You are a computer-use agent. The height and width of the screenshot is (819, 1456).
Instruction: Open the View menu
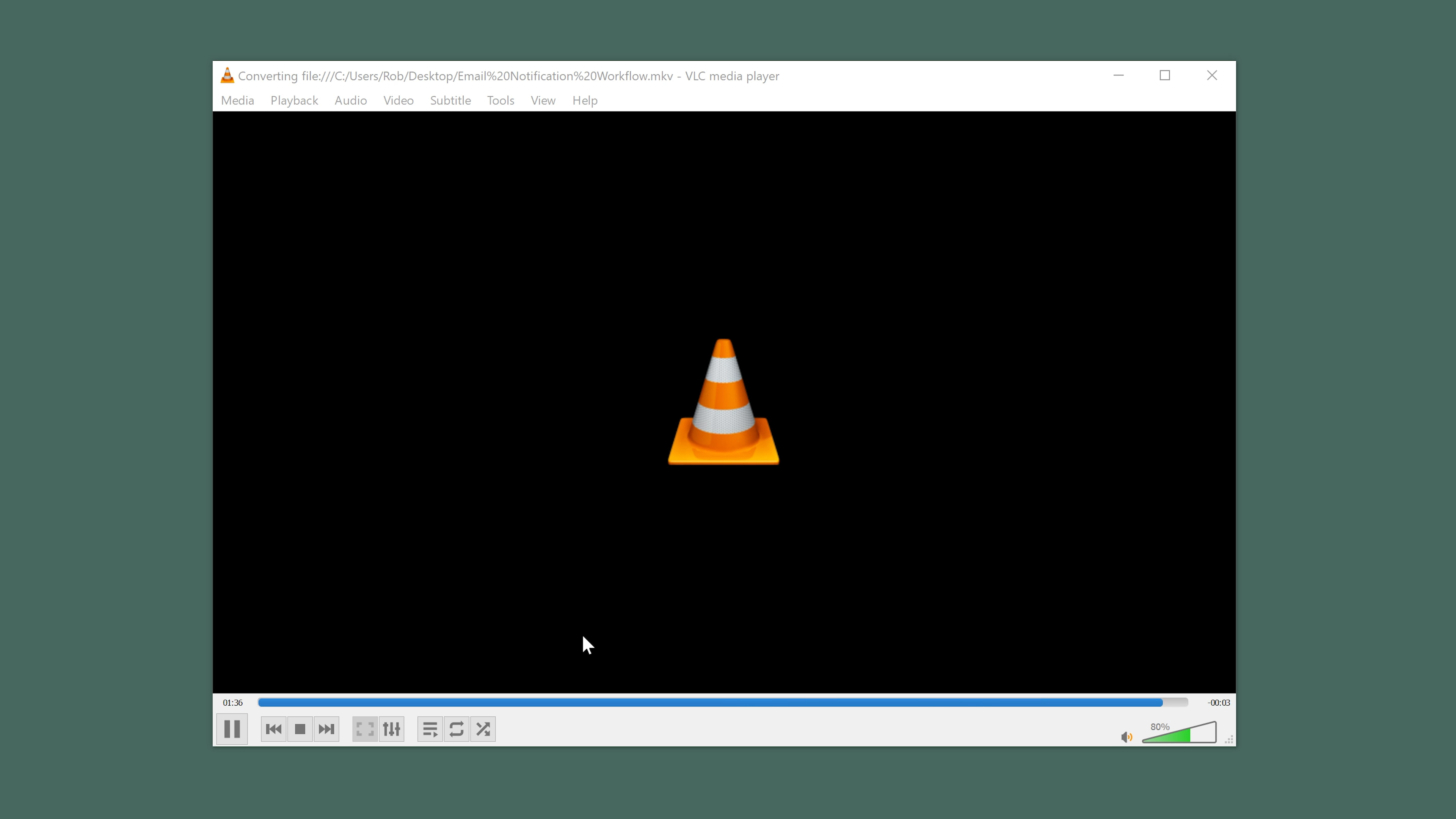tap(543, 100)
